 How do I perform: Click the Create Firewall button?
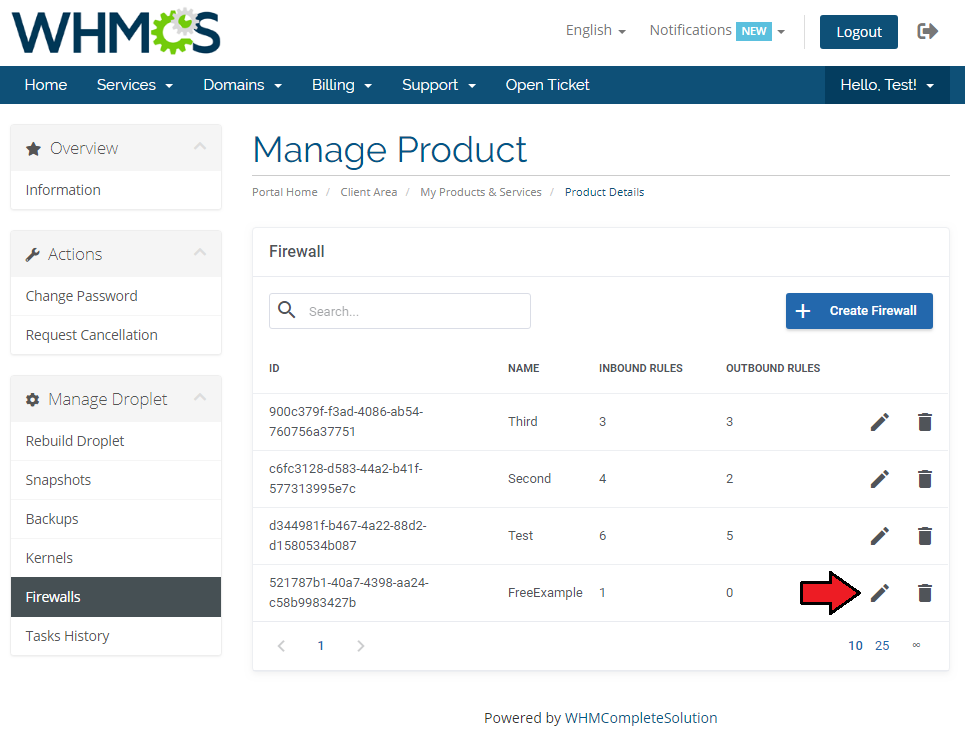point(859,311)
